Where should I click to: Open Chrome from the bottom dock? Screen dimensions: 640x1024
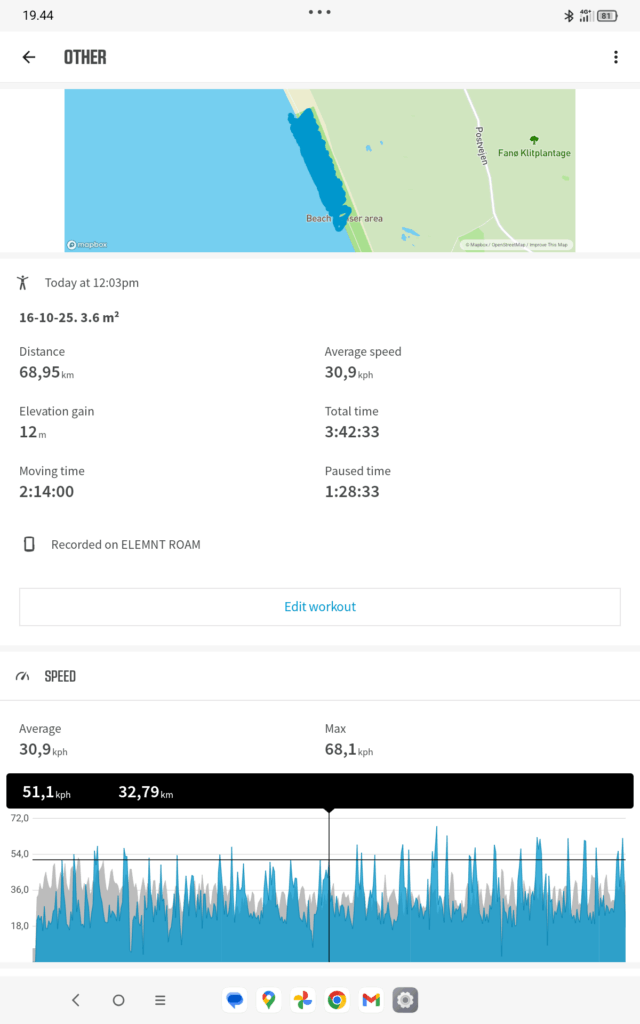coord(337,999)
